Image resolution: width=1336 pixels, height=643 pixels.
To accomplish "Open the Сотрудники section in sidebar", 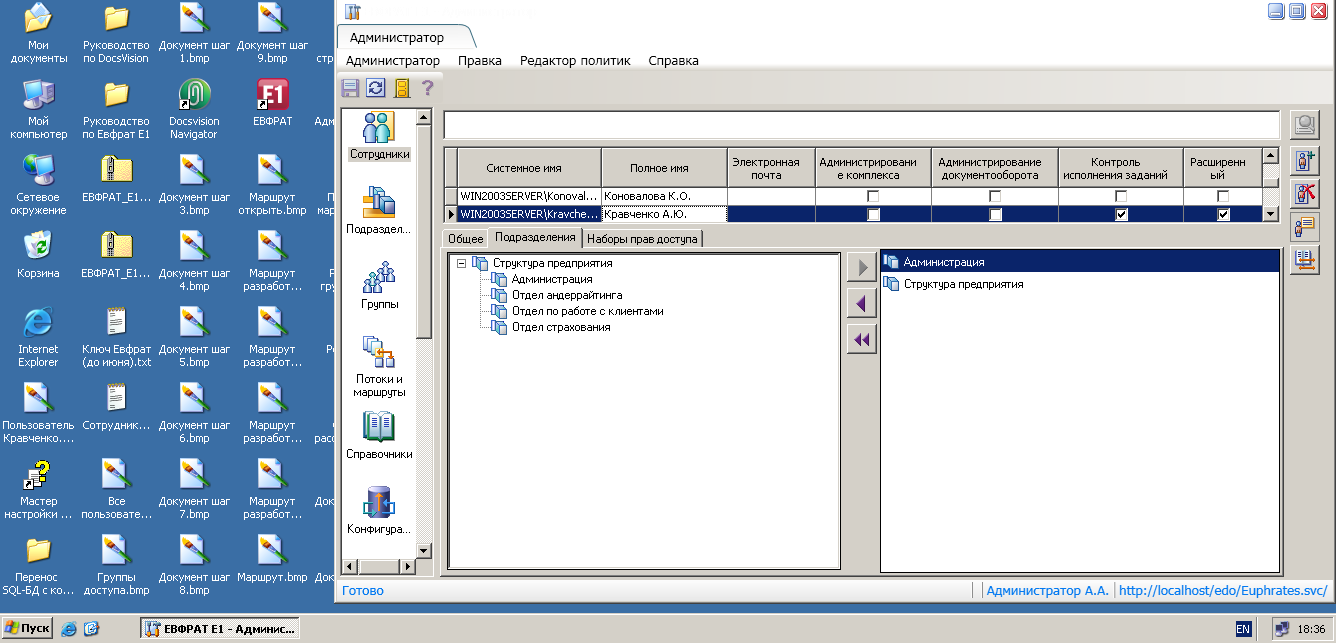I will (379, 136).
